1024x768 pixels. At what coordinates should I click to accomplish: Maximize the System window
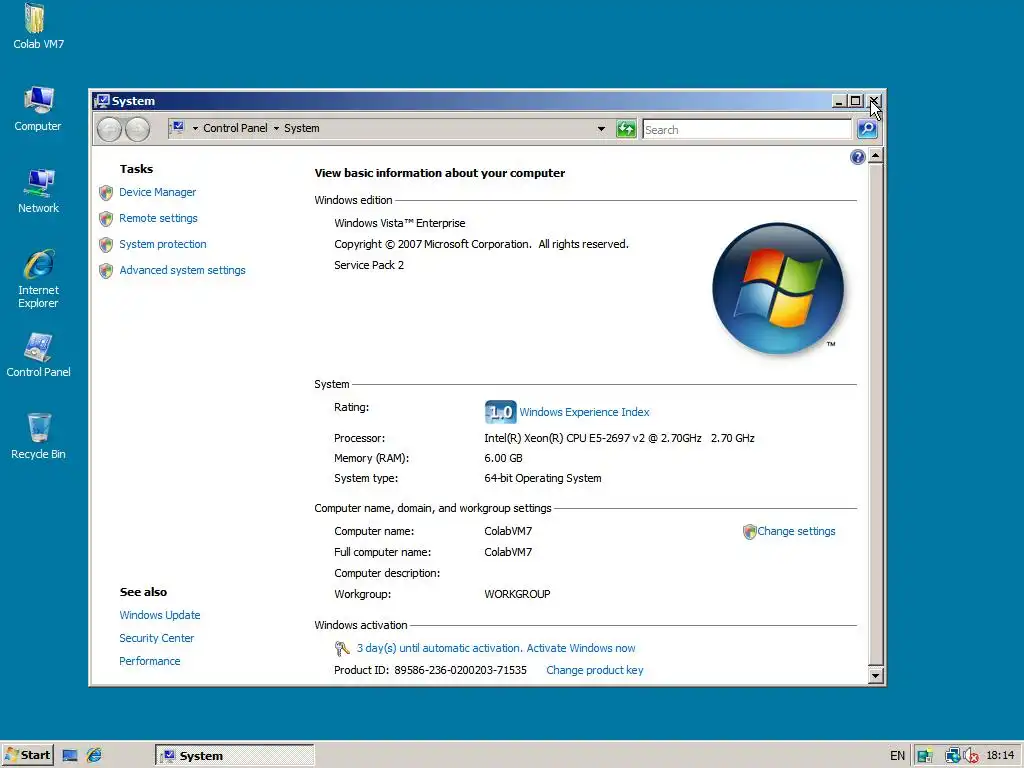[x=856, y=101]
